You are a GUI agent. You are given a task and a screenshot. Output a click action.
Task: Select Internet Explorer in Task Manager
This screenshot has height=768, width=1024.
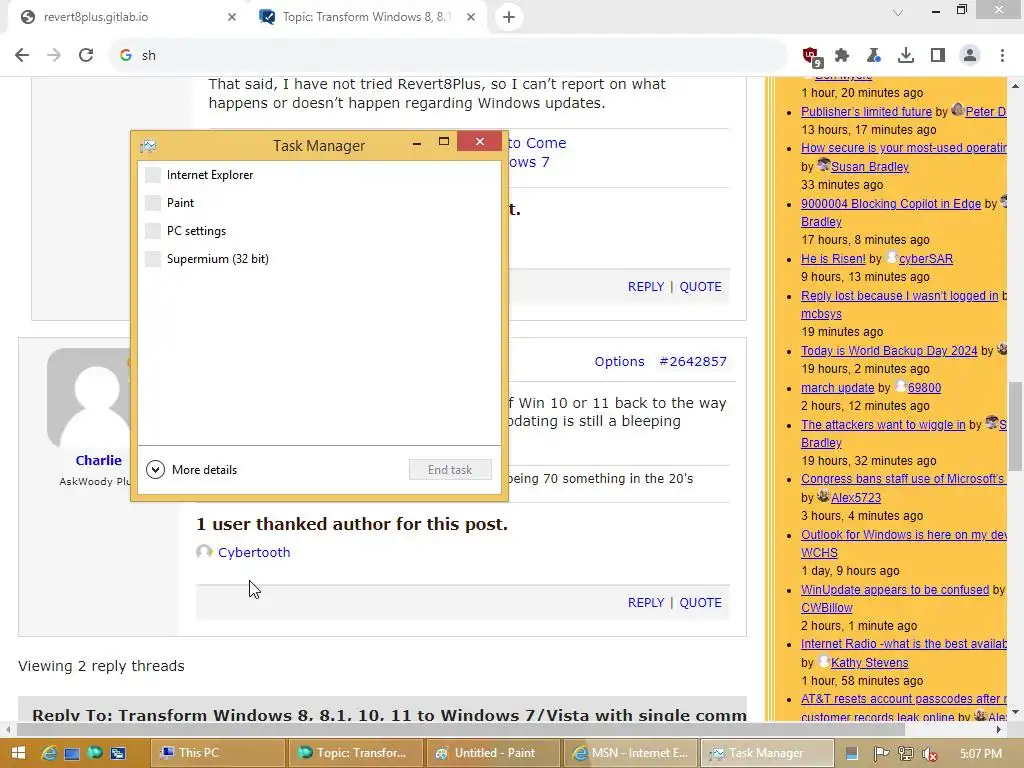[319, 175]
